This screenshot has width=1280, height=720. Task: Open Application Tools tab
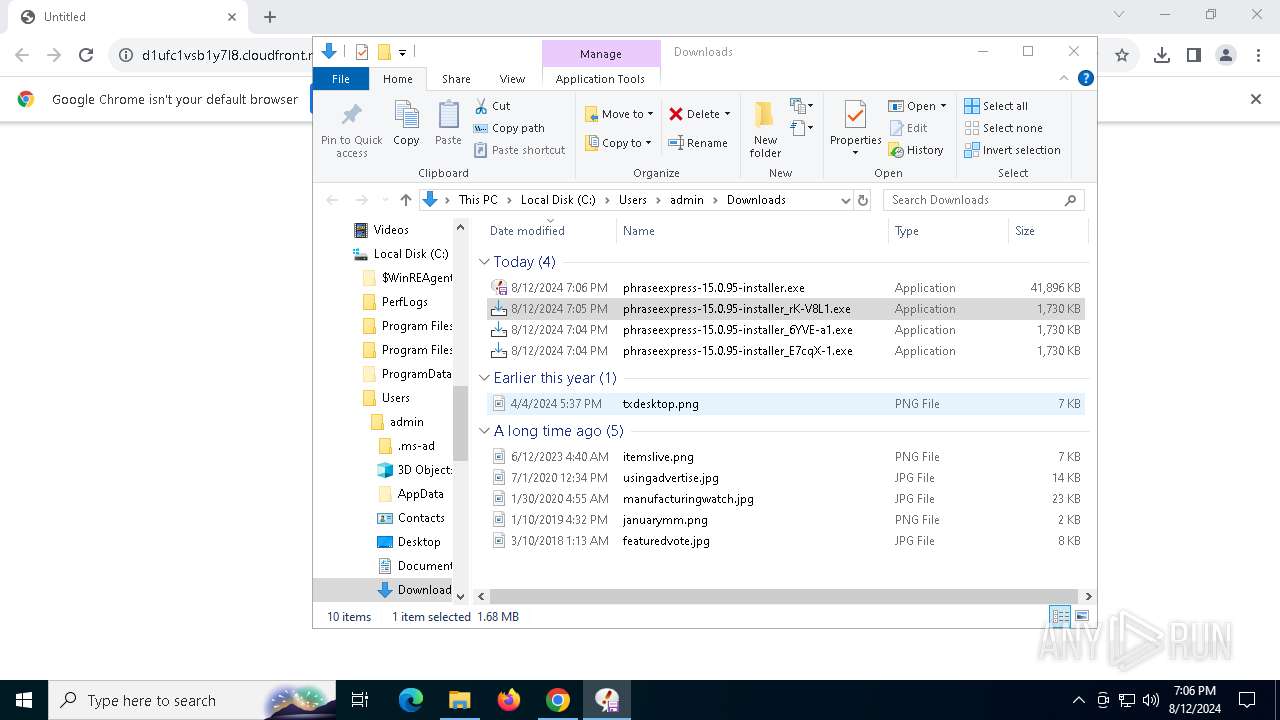click(600, 79)
